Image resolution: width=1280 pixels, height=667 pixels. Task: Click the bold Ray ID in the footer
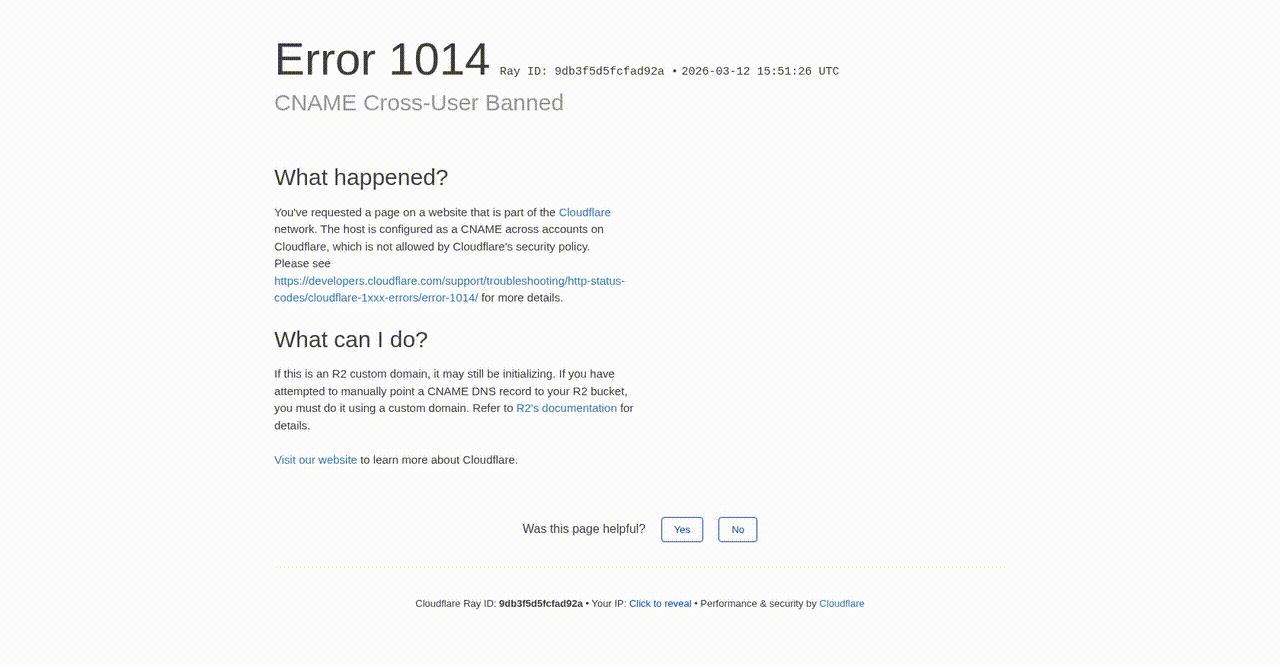click(541, 604)
